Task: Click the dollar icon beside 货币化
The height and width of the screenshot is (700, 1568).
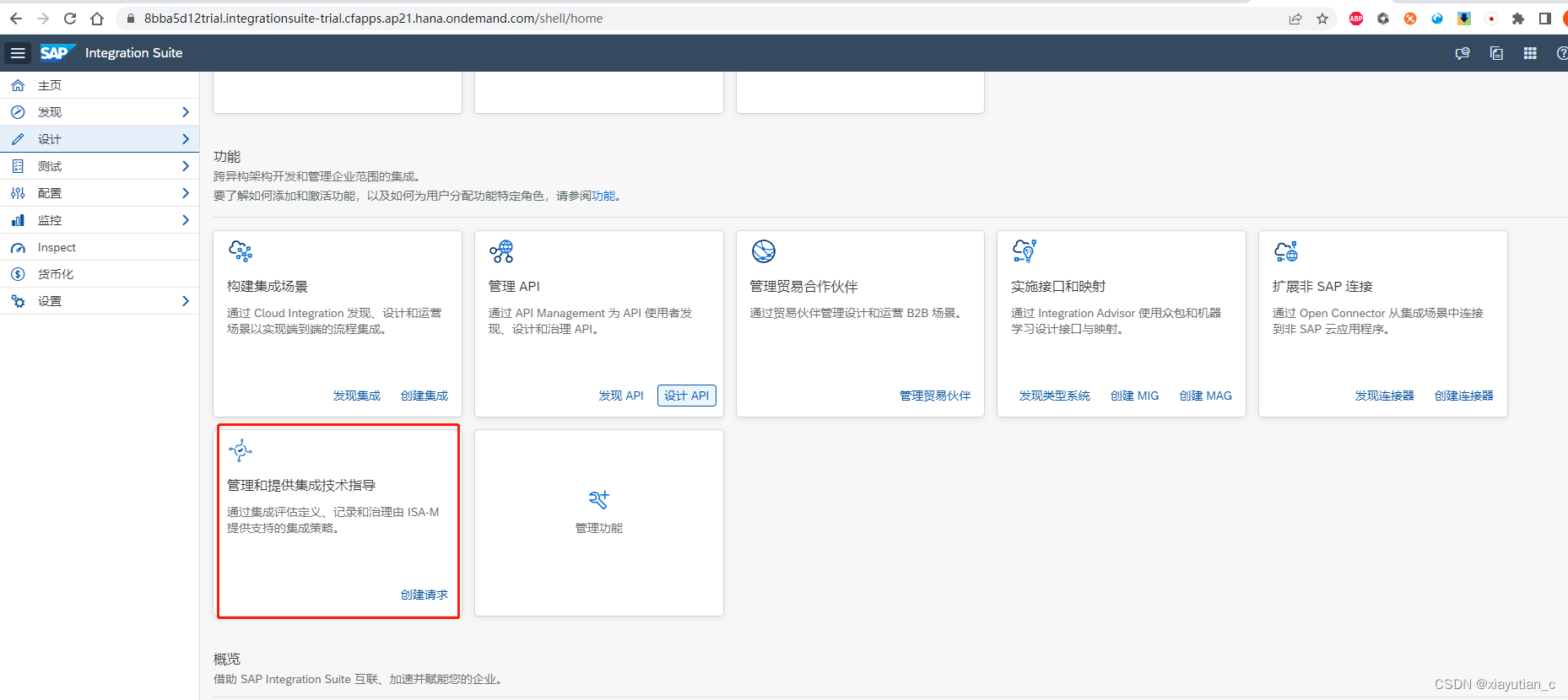Action: click(x=18, y=274)
